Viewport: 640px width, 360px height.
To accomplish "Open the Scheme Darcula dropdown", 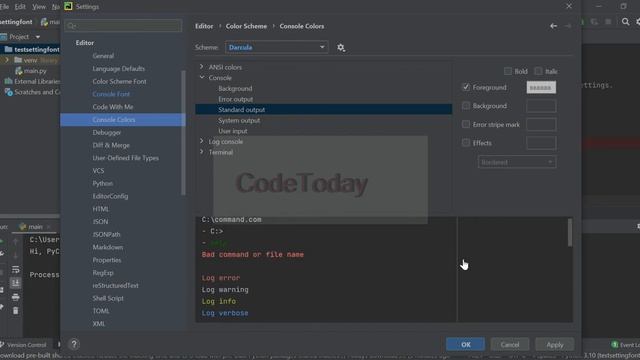I will pos(276,47).
